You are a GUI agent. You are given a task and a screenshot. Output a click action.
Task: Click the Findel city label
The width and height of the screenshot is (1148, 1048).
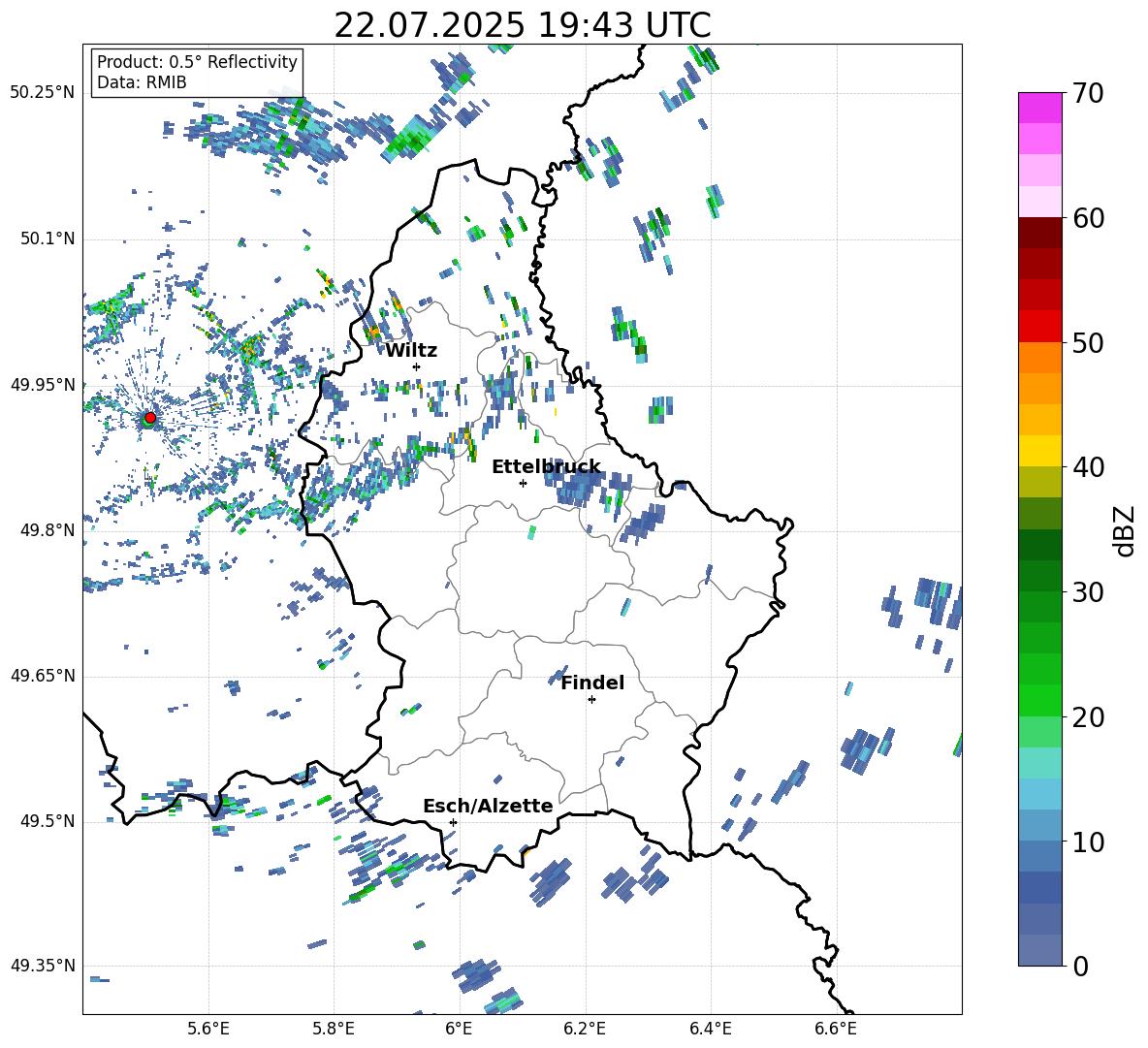[592, 683]
